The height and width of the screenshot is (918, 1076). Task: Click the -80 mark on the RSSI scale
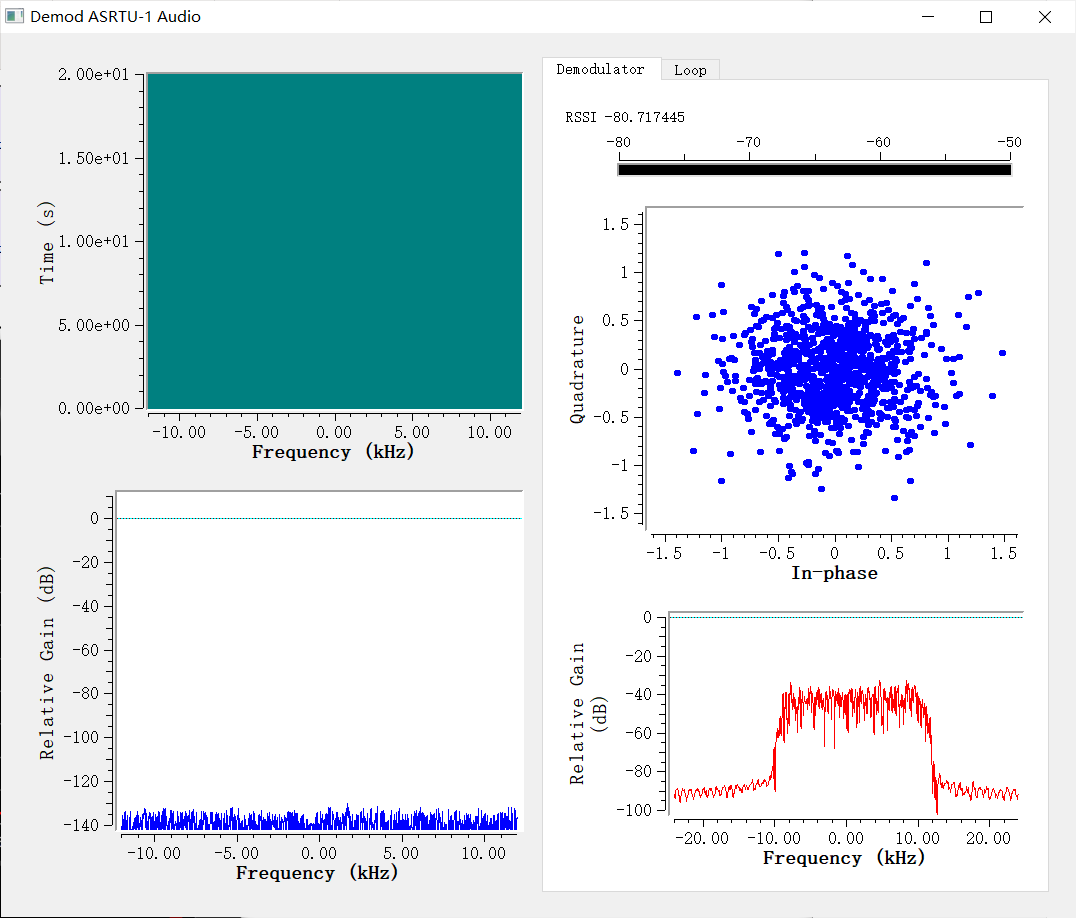pyautogui.click(x=619, y=142)
